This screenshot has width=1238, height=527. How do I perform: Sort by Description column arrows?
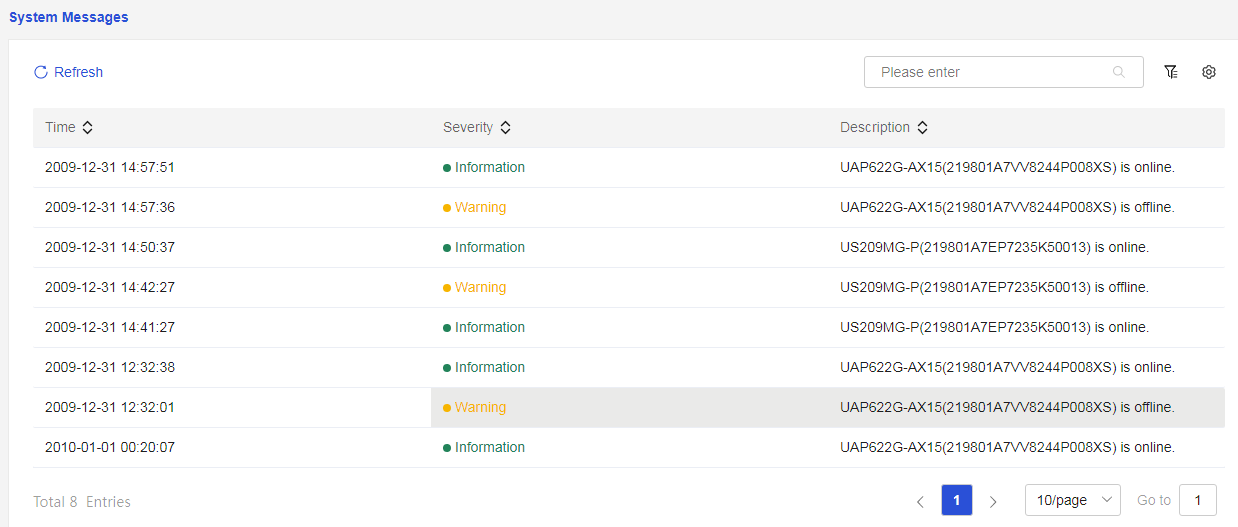922,128
